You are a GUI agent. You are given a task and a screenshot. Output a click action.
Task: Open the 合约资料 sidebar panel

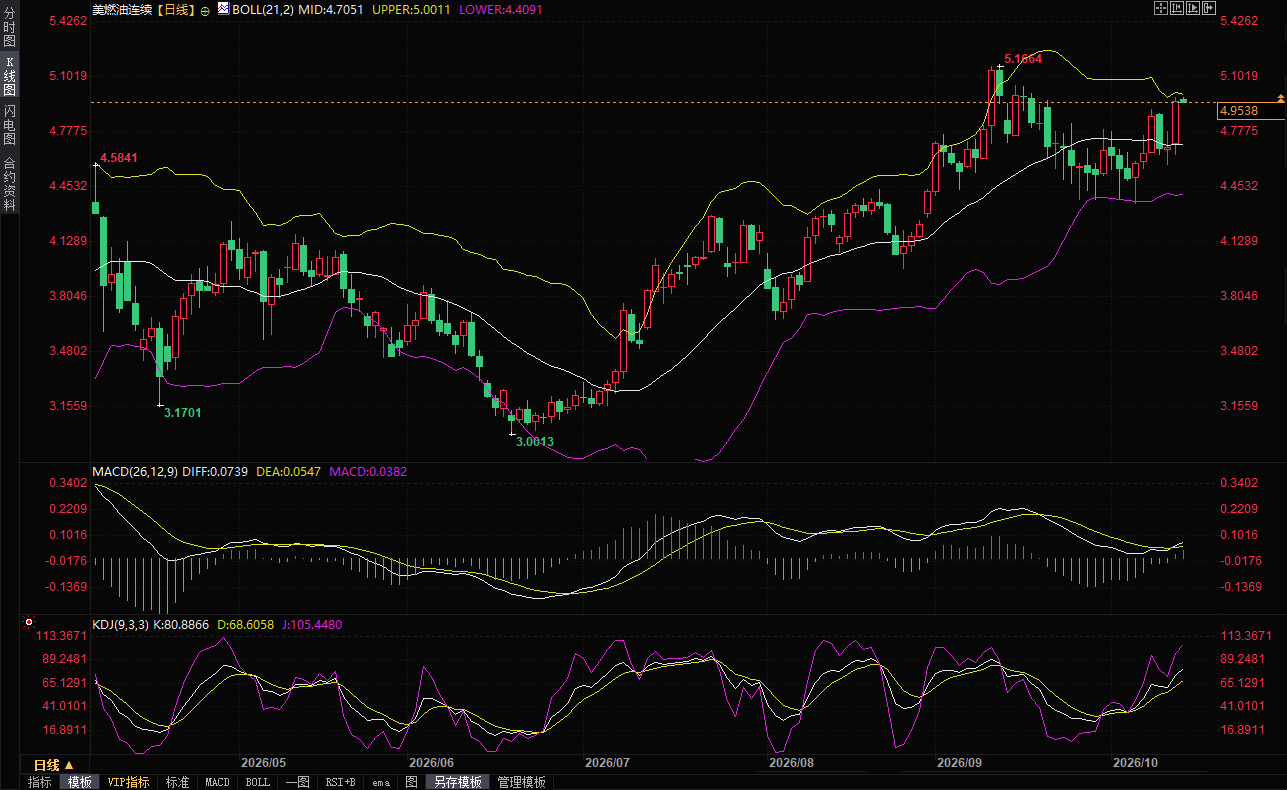point(9,184)
